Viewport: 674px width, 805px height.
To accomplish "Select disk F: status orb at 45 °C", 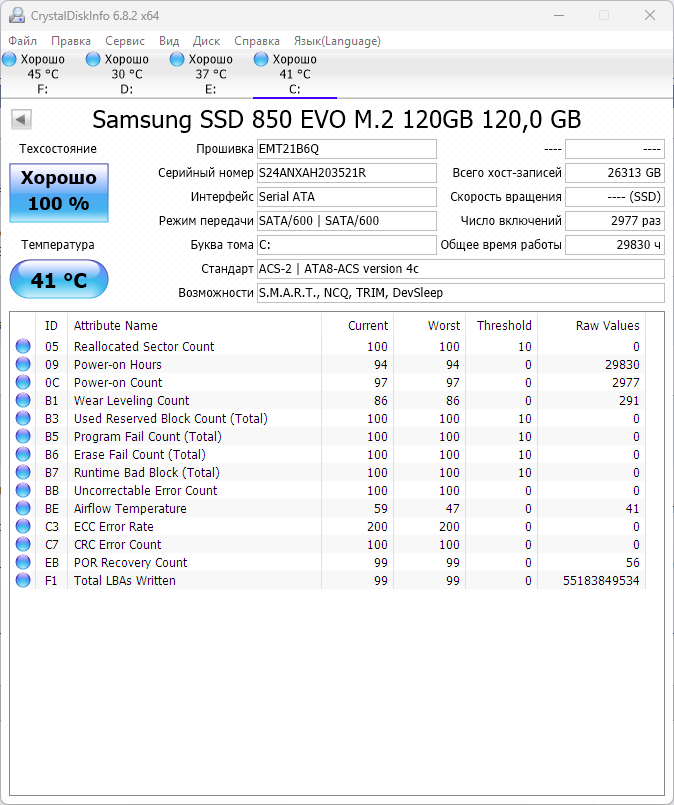I will point(9,59).
